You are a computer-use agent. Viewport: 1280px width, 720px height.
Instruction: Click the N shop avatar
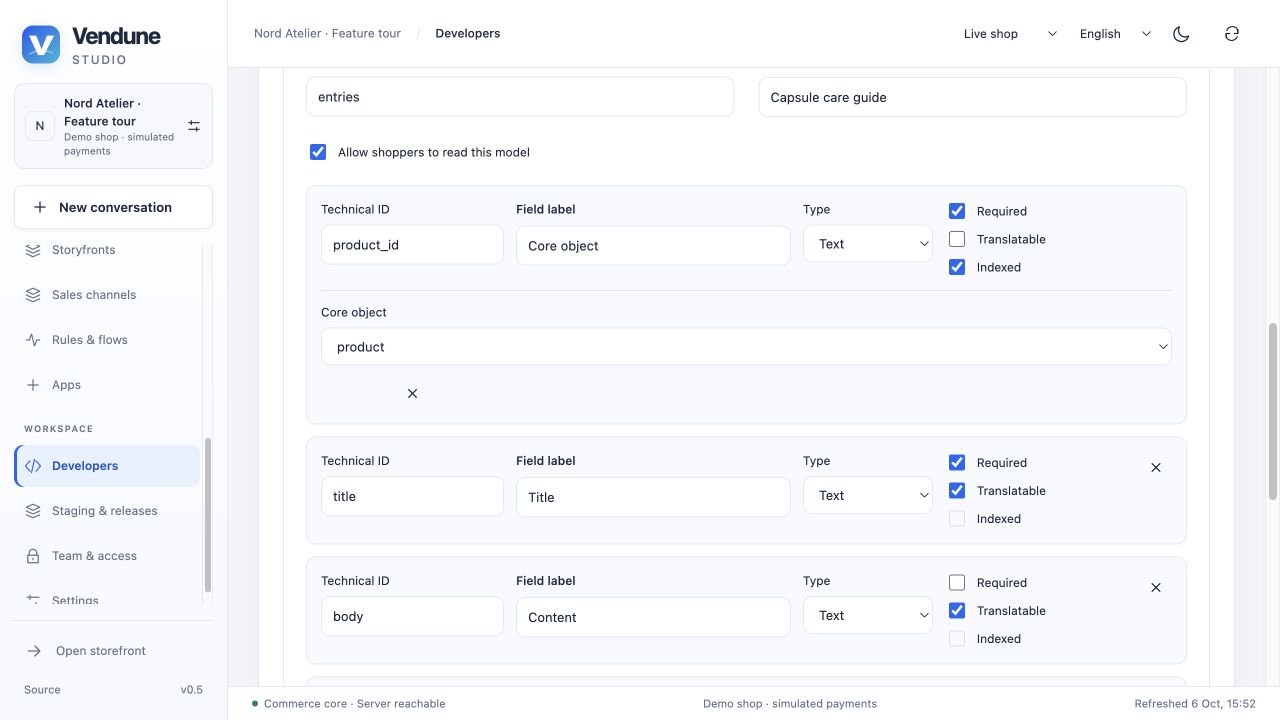(x=40, y=126)
